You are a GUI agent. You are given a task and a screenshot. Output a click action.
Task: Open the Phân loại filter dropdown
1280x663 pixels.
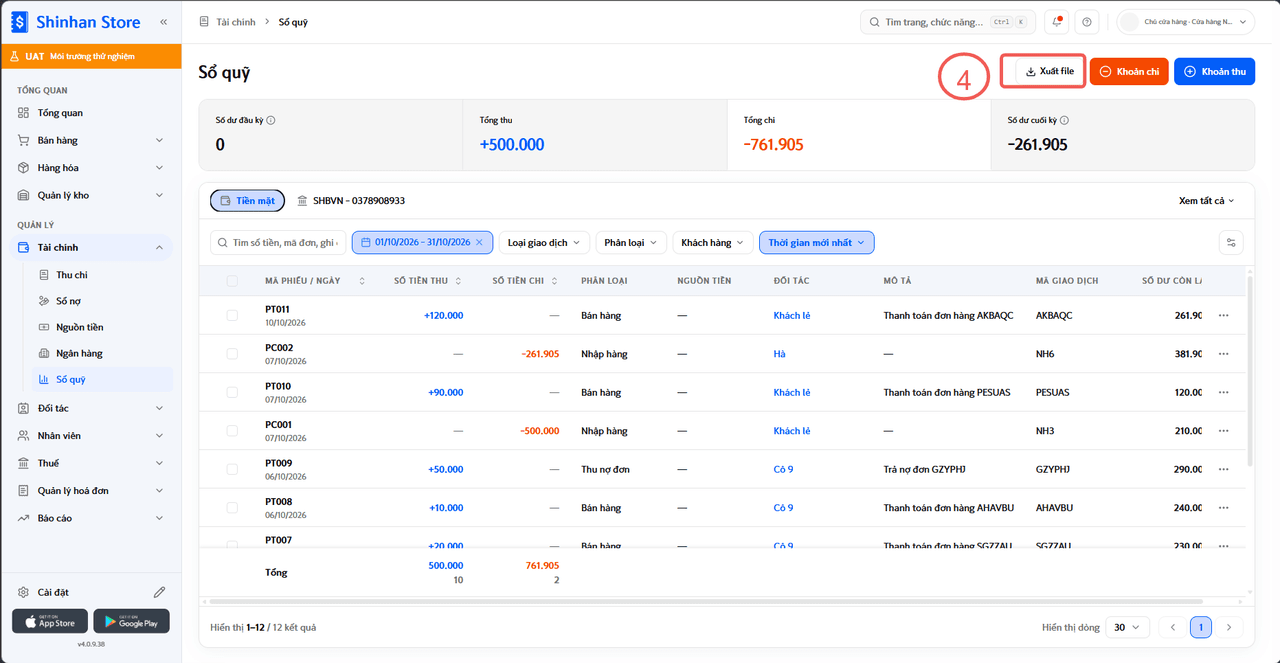click(630, 242)
